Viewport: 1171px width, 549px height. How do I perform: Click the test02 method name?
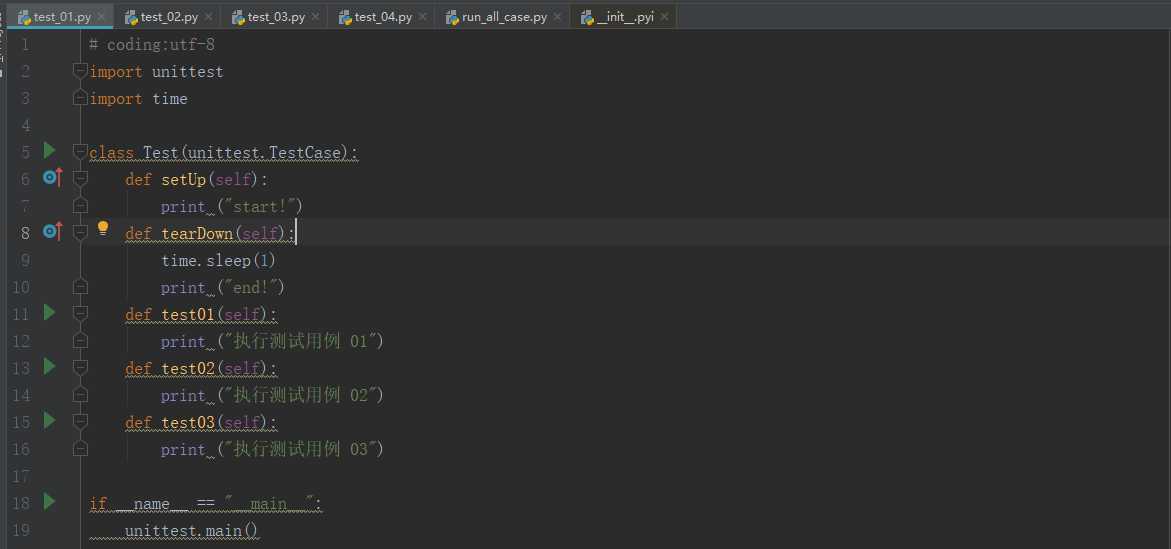[188, 367]
